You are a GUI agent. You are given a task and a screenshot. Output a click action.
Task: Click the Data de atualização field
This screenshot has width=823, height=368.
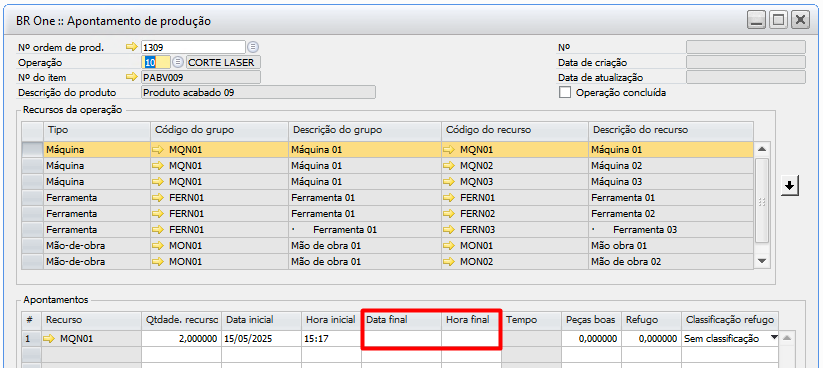tap(746, 78)
